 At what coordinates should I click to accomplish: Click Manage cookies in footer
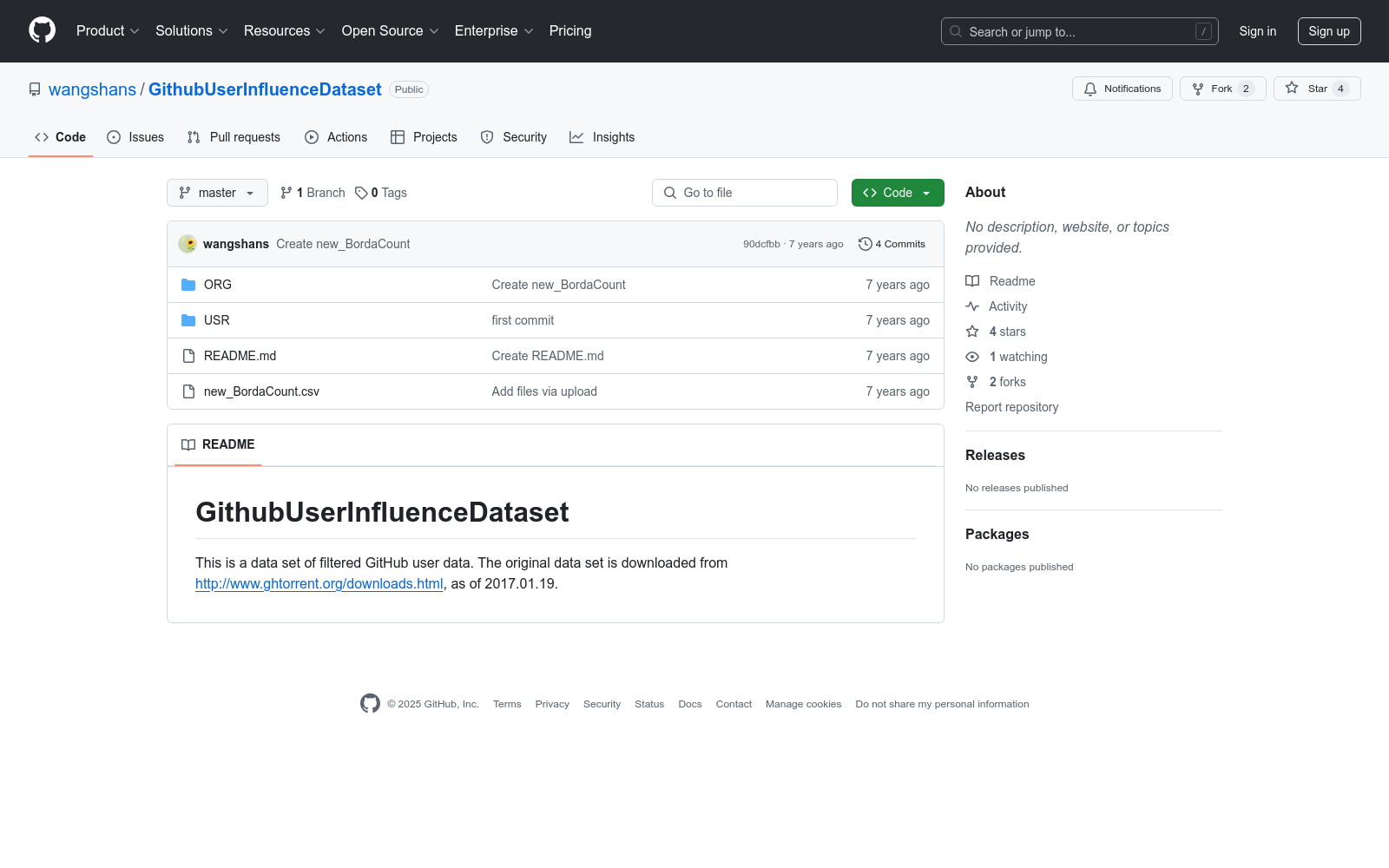(x=803, y=704)
